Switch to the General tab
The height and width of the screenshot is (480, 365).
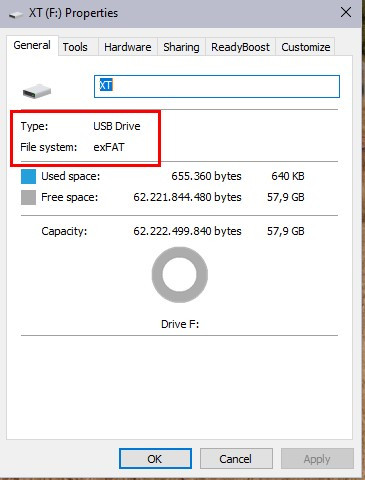(x=32, y=45)
